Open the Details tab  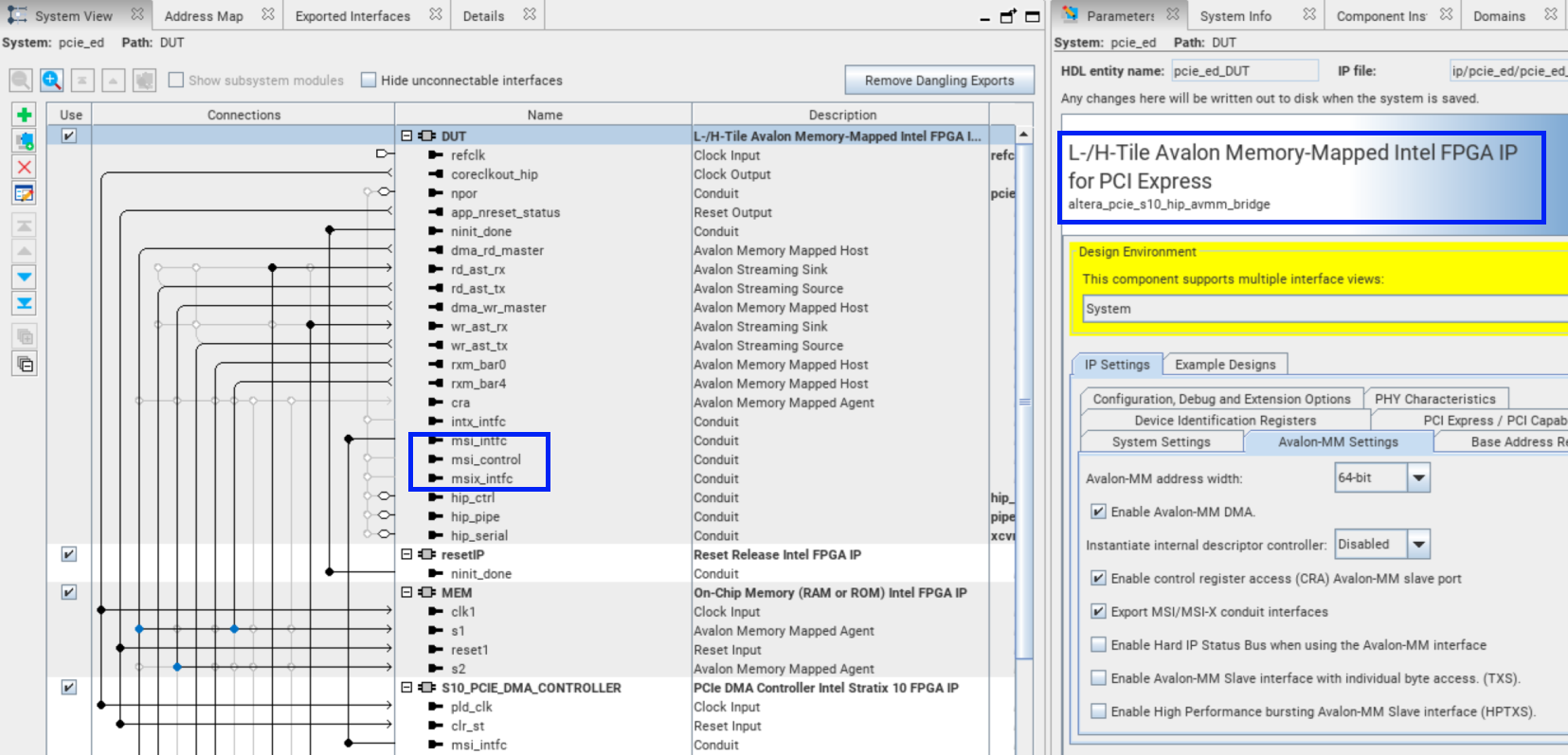(x=483, y=16)
